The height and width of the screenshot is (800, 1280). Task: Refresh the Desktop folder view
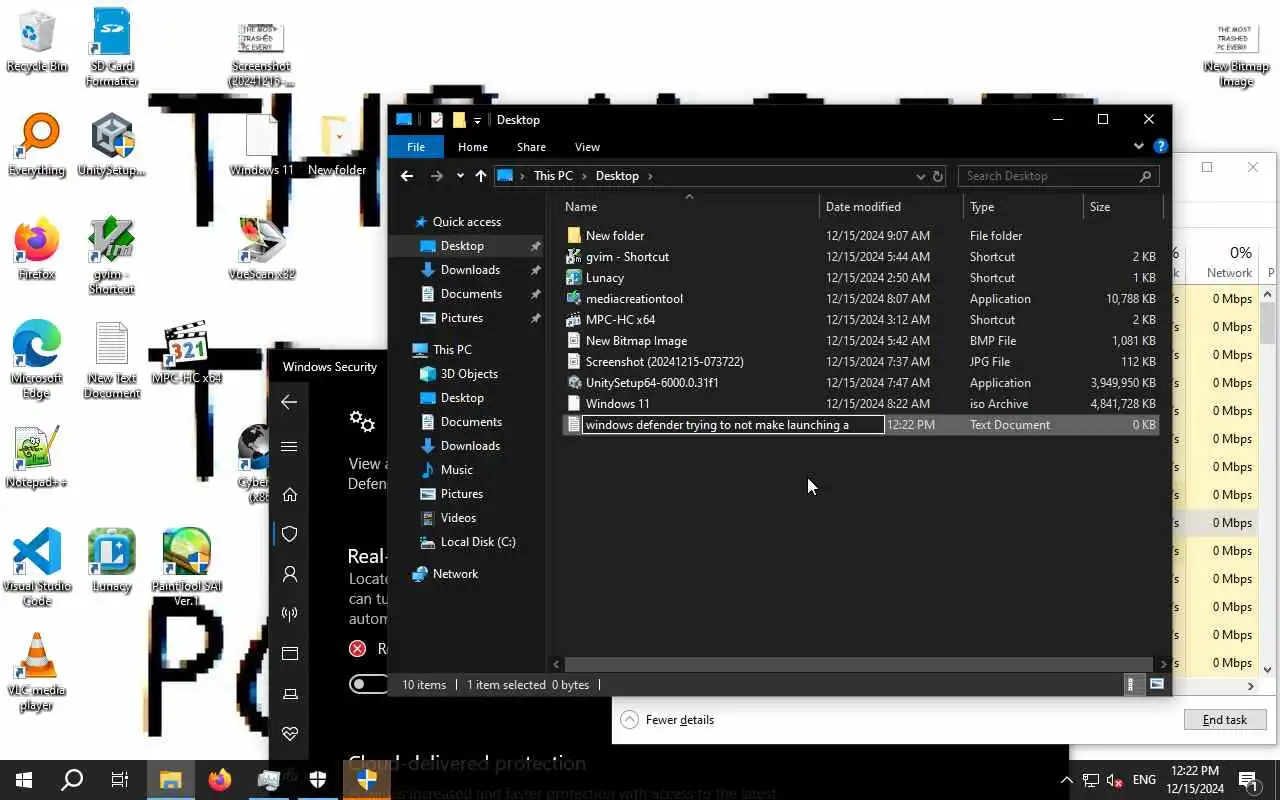(x=938, y=176)
